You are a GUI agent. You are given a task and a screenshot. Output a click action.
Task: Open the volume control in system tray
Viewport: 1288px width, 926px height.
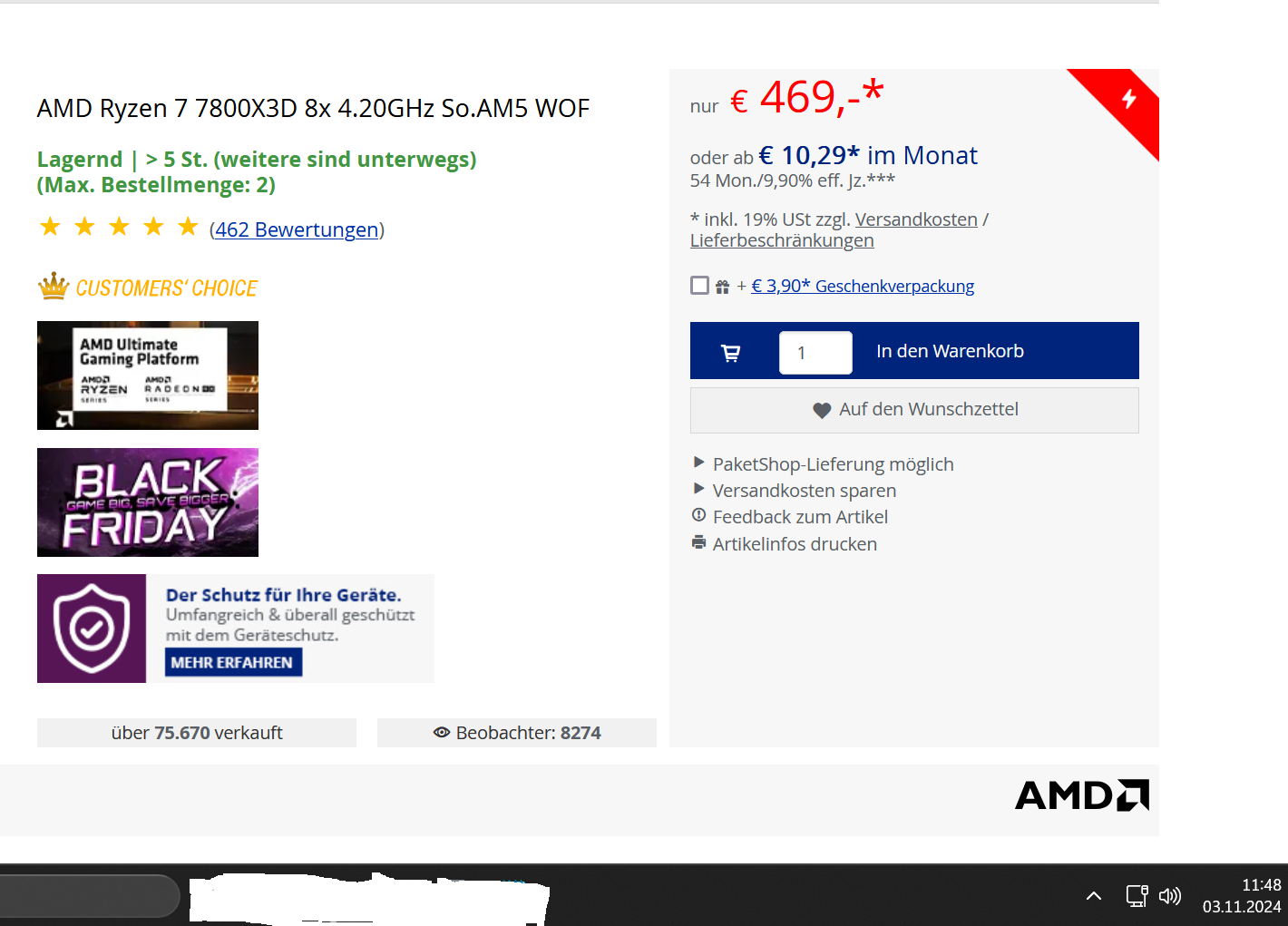coord(1170,896)
